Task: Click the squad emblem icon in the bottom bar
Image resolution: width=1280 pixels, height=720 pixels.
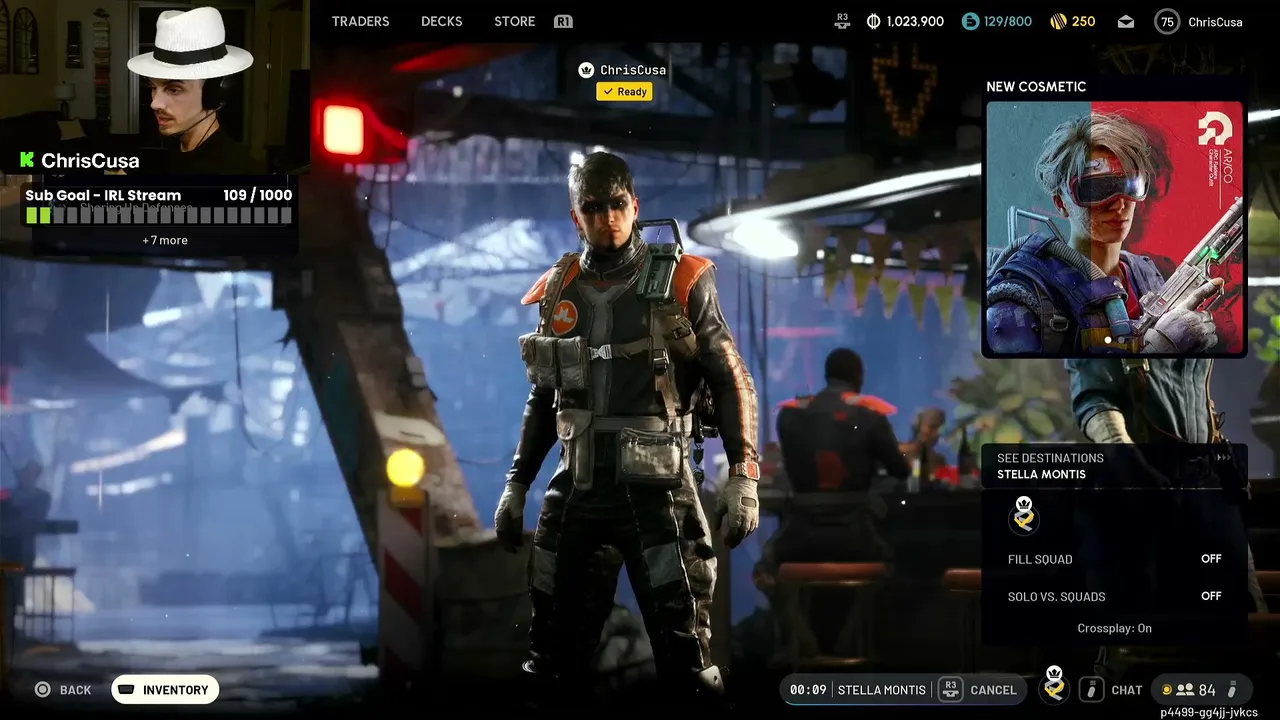Action: pyautogui.click(x=1054, y=684)
